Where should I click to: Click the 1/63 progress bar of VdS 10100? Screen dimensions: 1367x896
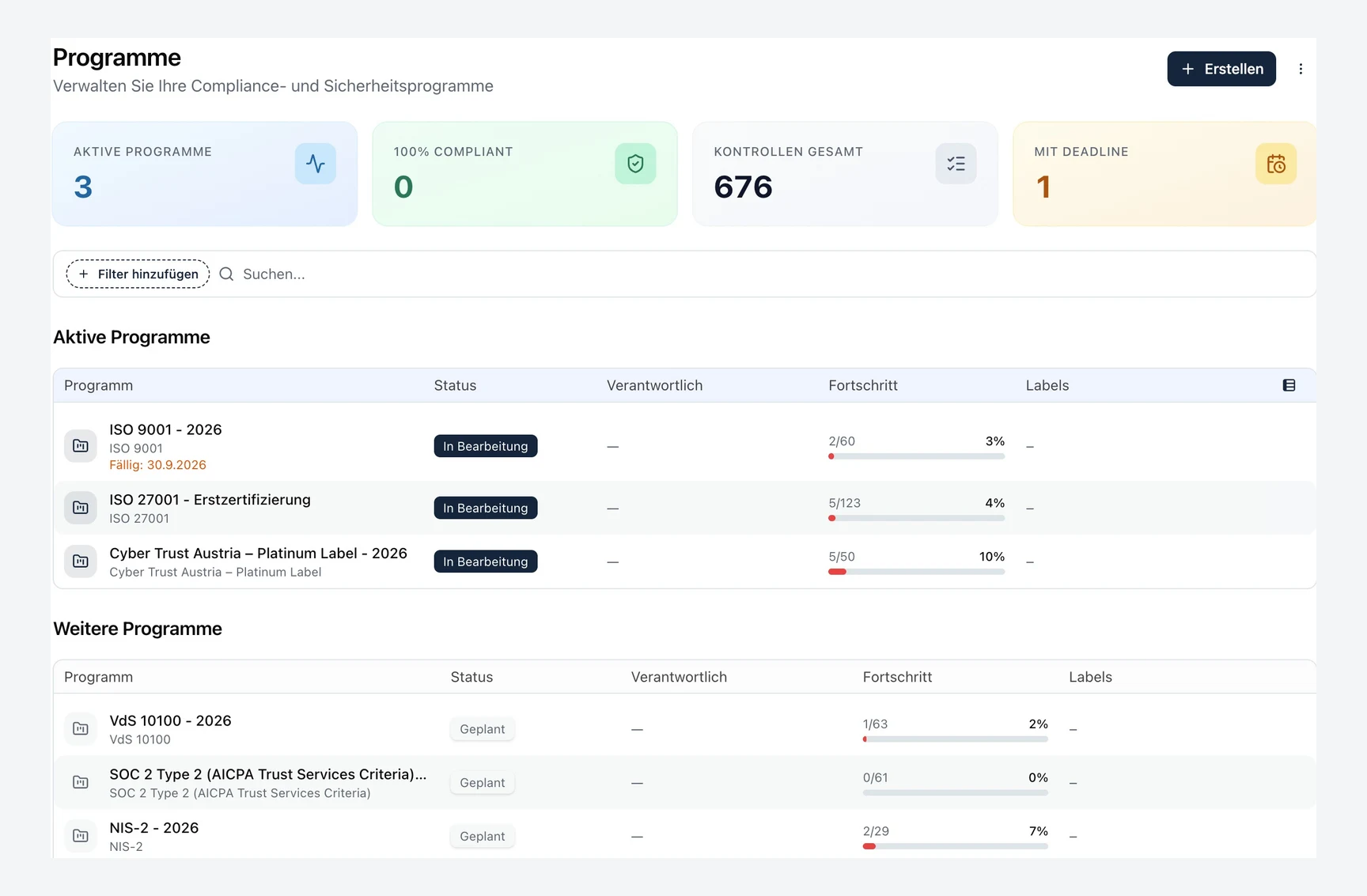coord(956,739)
